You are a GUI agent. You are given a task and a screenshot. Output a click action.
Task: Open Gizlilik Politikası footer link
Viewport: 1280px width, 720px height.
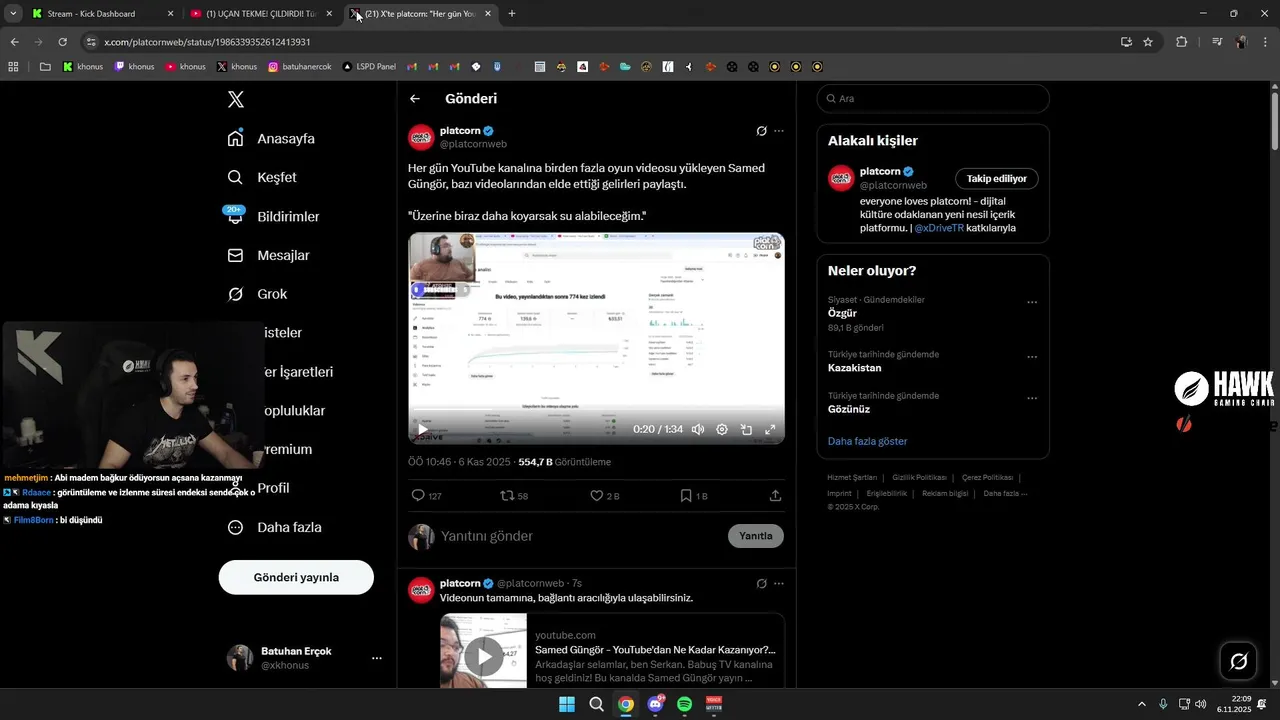tap(919, 478)
